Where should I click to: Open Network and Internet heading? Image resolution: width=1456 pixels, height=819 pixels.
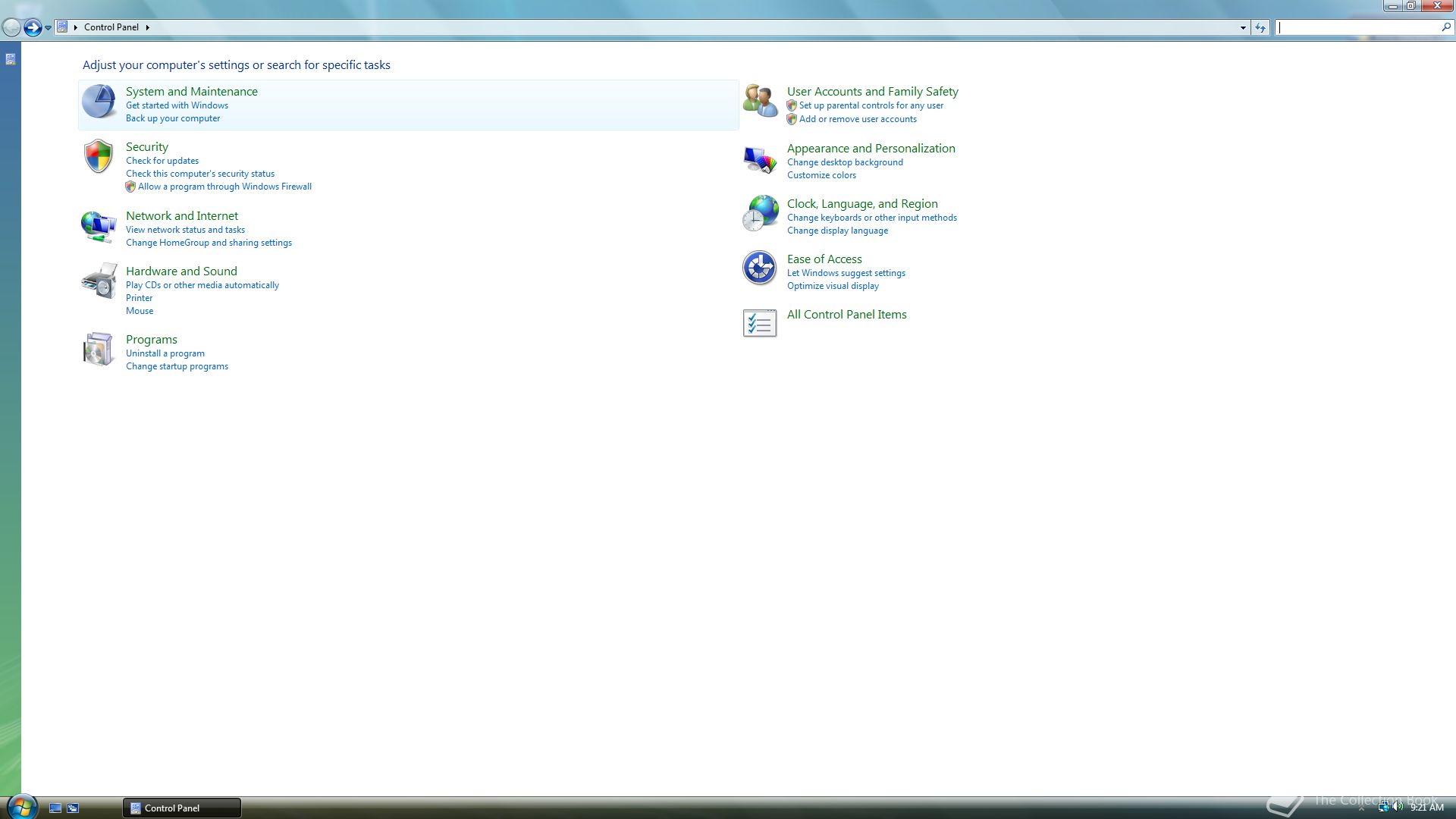pyautogui.click(x=182, y=216)
